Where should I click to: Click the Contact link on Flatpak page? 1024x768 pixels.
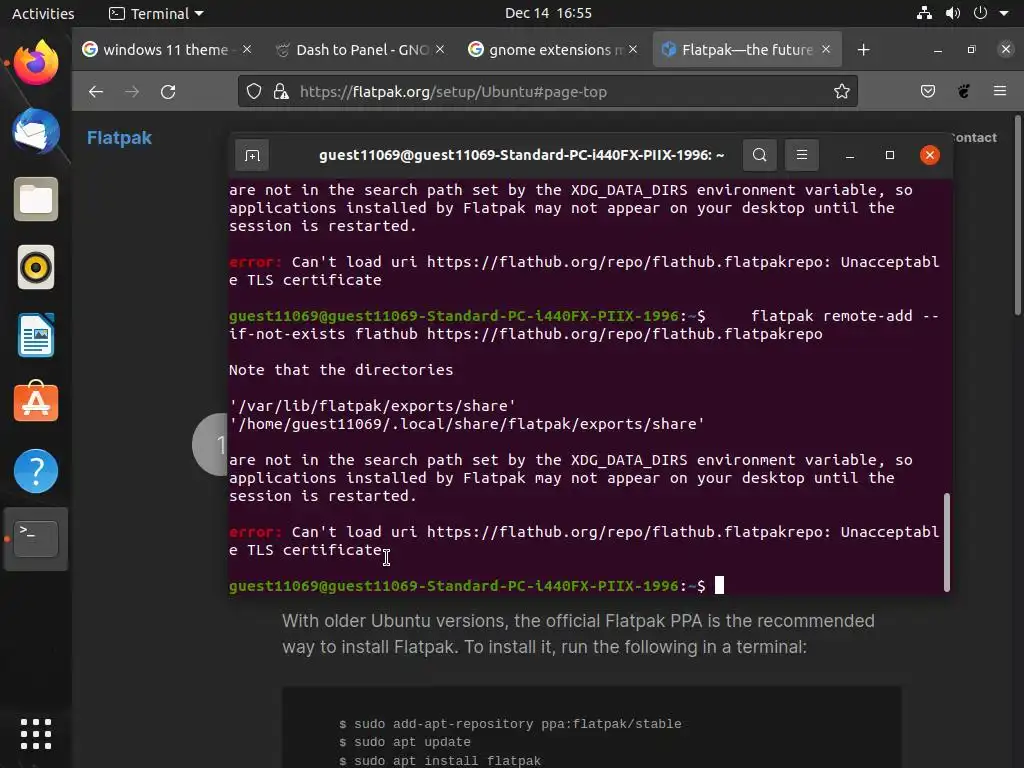[x=975, y=138]
